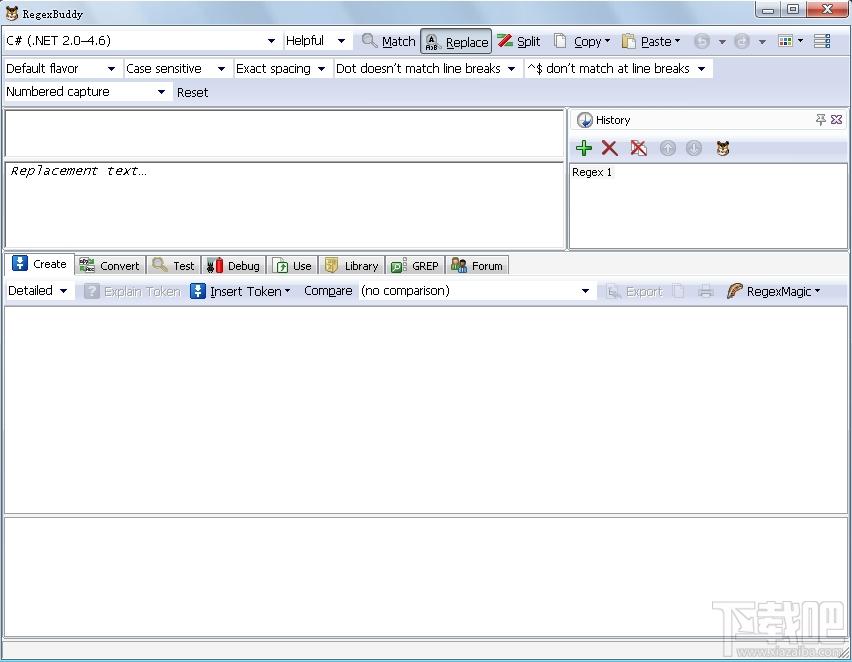The width and height of the screenshot is (852, 662).
Task: Open the Insert Token menu
Action: (240, 291)
